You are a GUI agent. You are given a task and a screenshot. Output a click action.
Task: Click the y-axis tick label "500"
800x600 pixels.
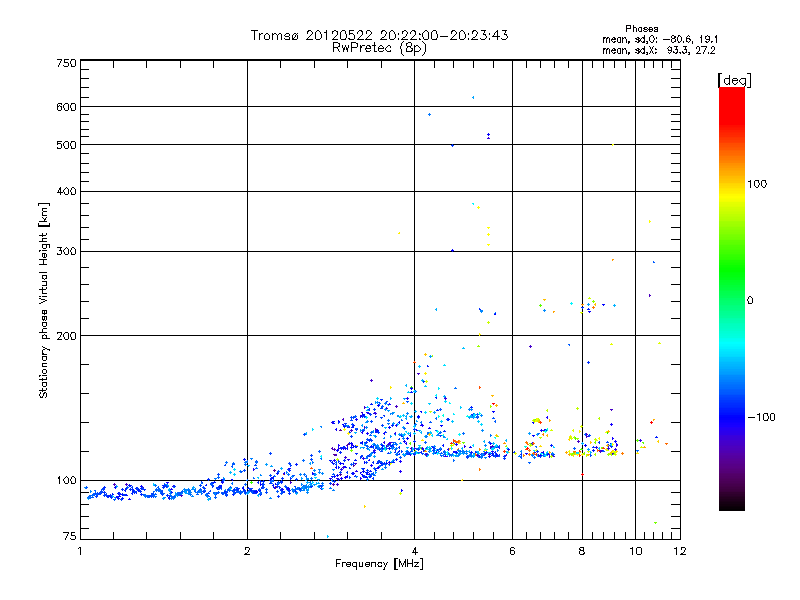[x=66, y=145]
